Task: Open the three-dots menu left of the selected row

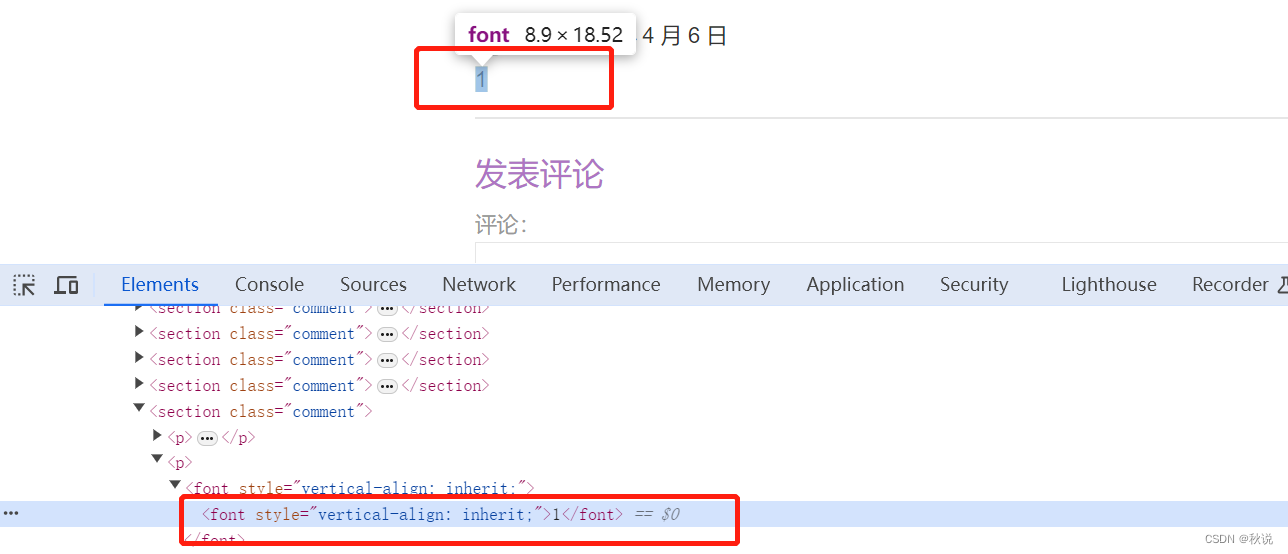Action: click(x=11, y=514)
